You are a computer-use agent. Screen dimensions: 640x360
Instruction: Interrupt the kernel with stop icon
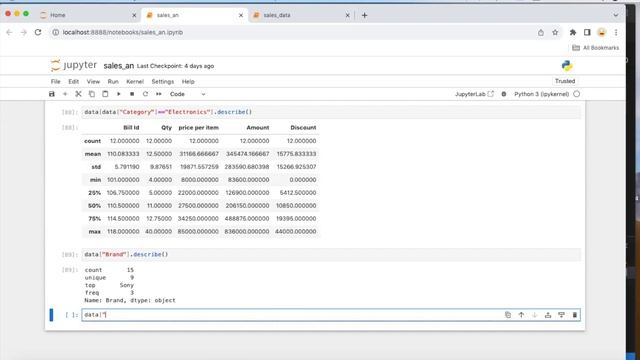(132, 94)
